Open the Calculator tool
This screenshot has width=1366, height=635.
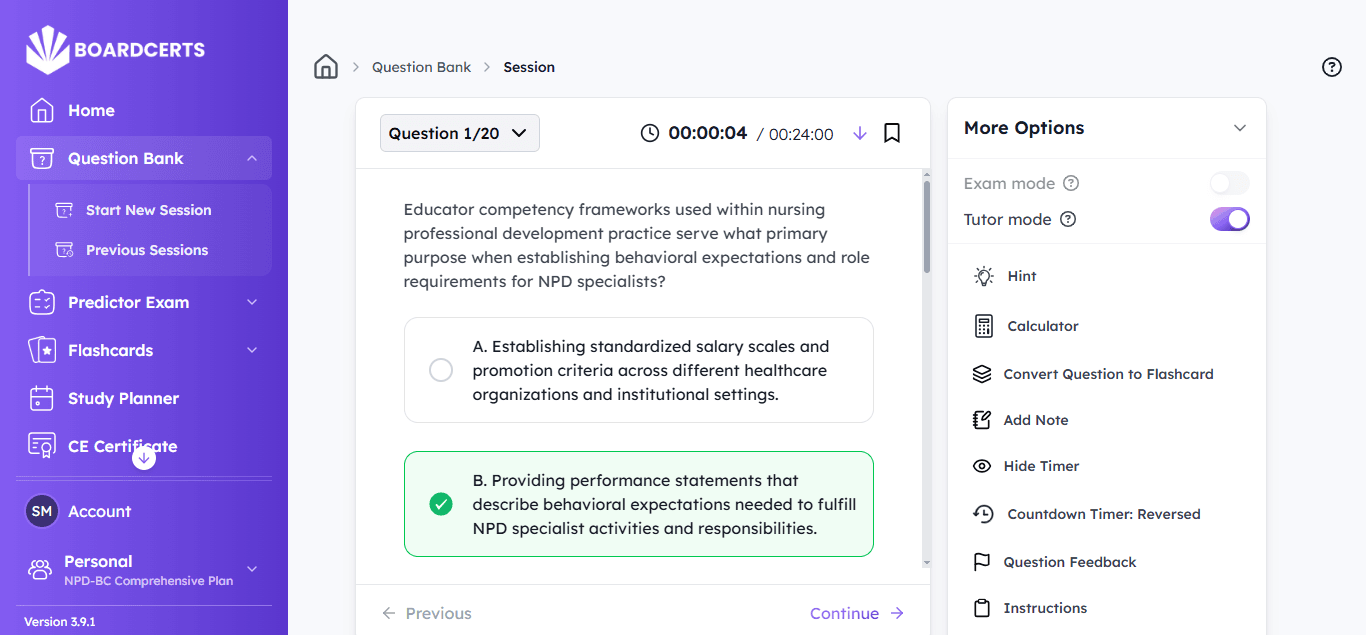[1041, 326]
